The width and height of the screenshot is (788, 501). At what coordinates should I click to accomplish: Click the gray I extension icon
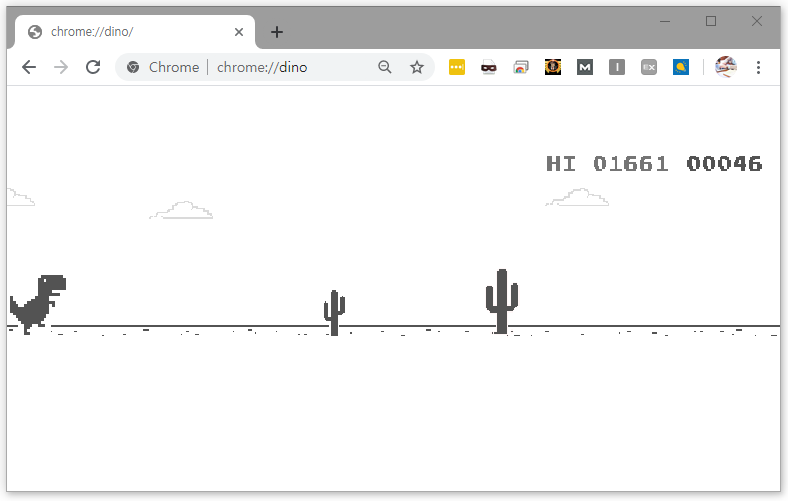point(617,67)
